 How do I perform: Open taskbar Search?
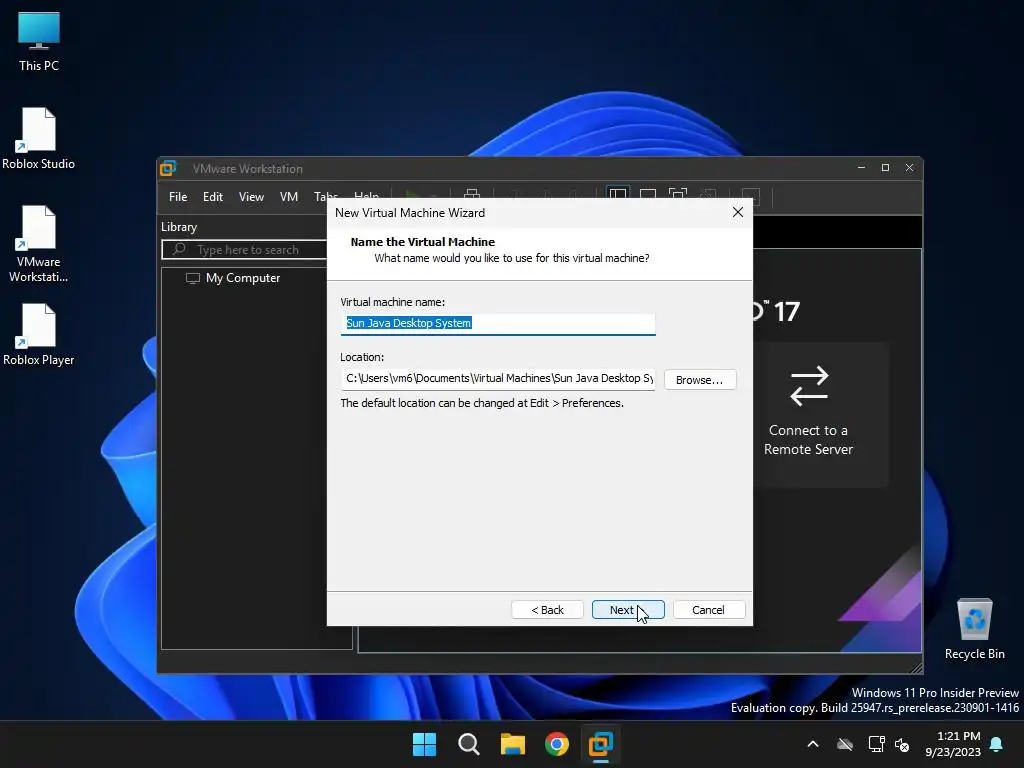coord(468,744)
